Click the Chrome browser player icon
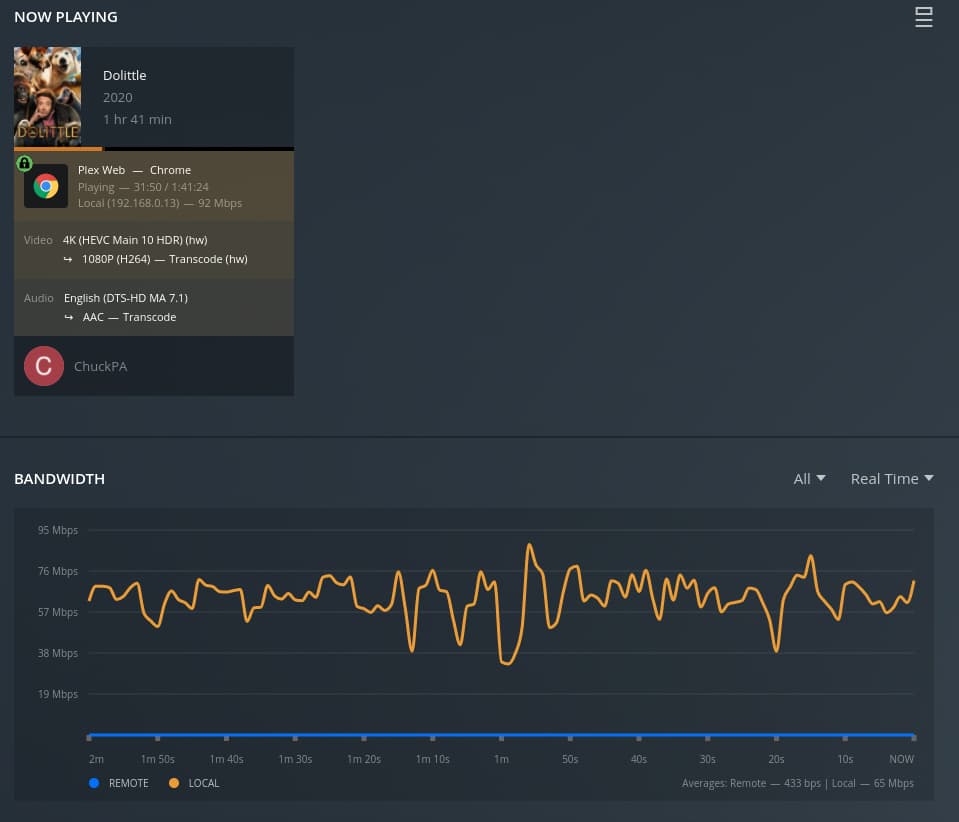This screenshot has width=959, height=822. [x=46, y=187]
